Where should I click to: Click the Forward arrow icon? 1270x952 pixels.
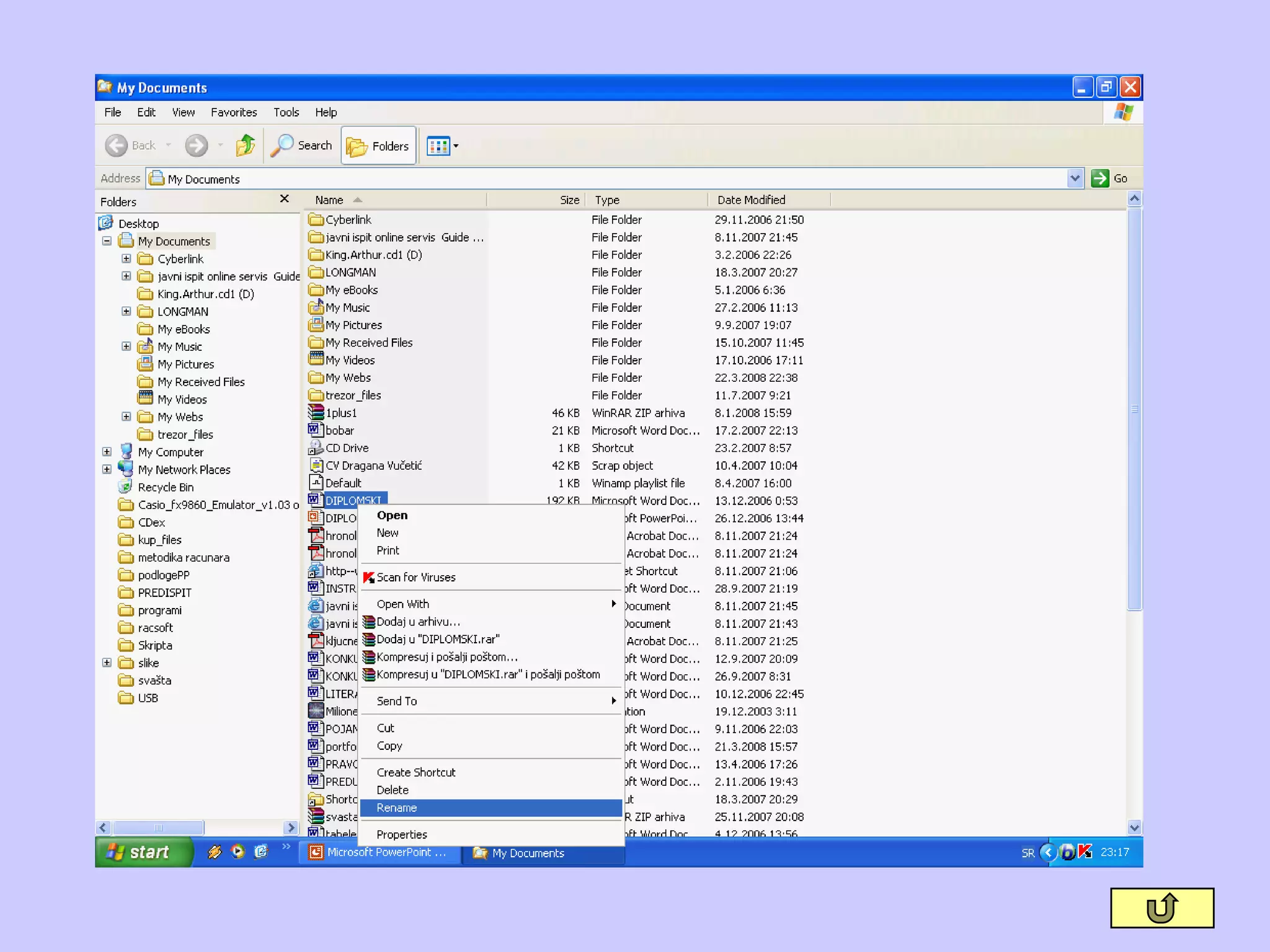coord(197,146)
